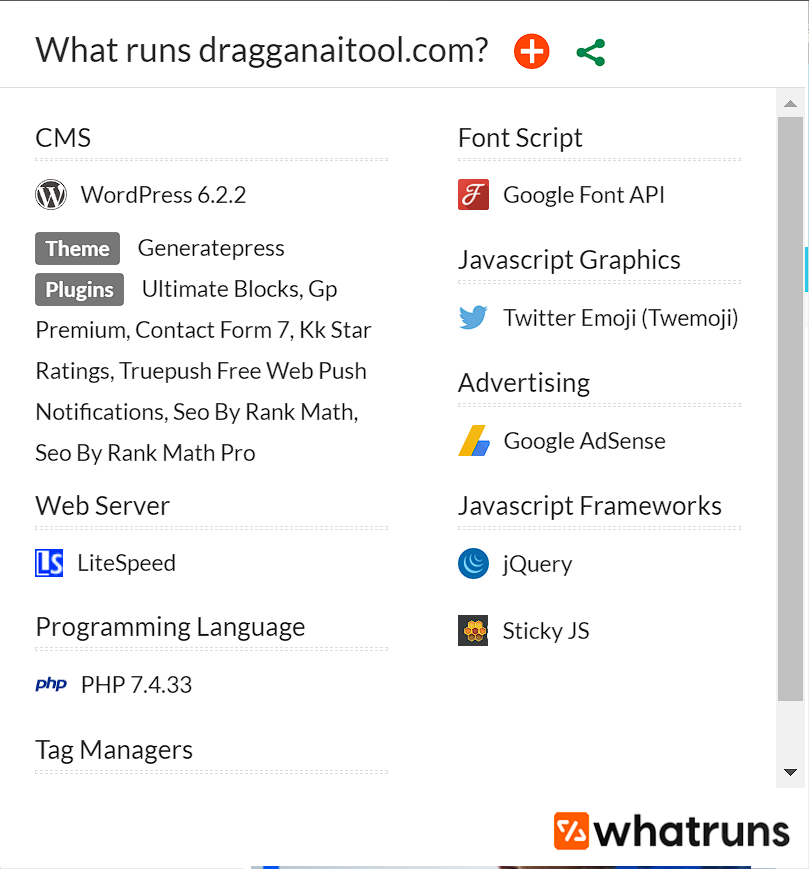Open the Sticky JS link
The width and height of the screenshot is (809, 869).
point(546,631)
